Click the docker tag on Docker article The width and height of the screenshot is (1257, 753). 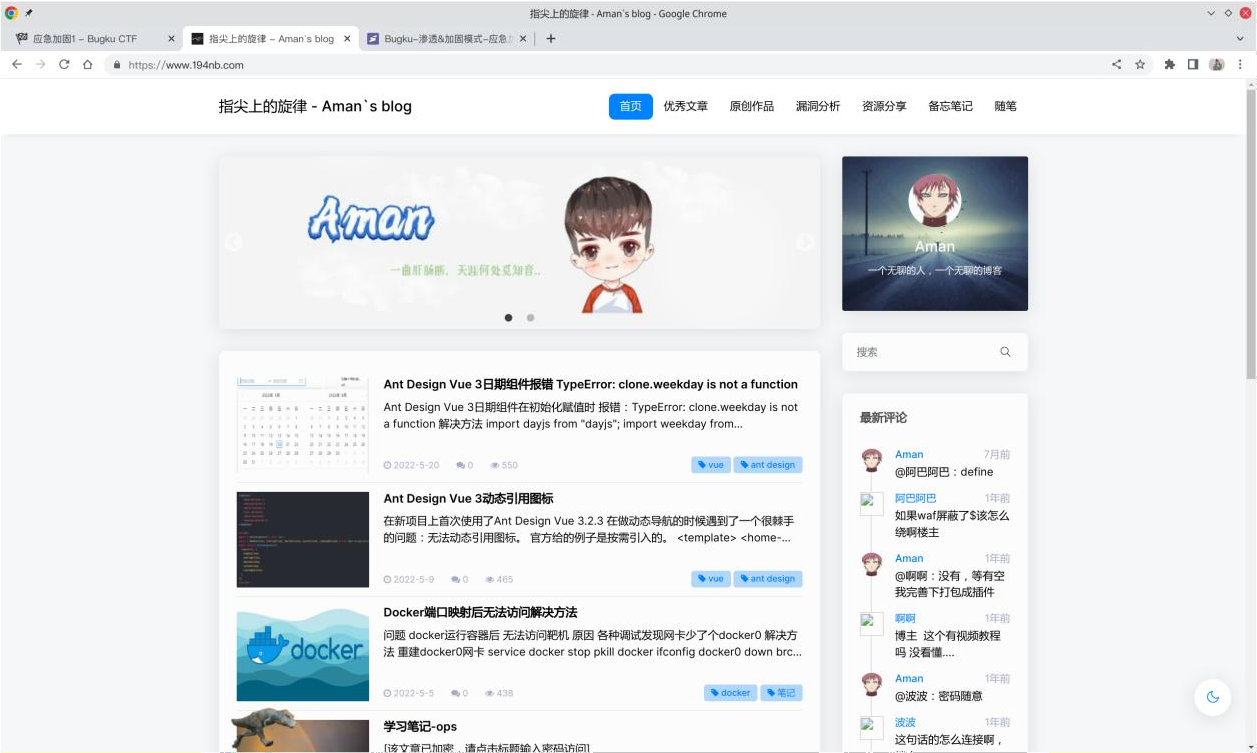tap(730, 693)
